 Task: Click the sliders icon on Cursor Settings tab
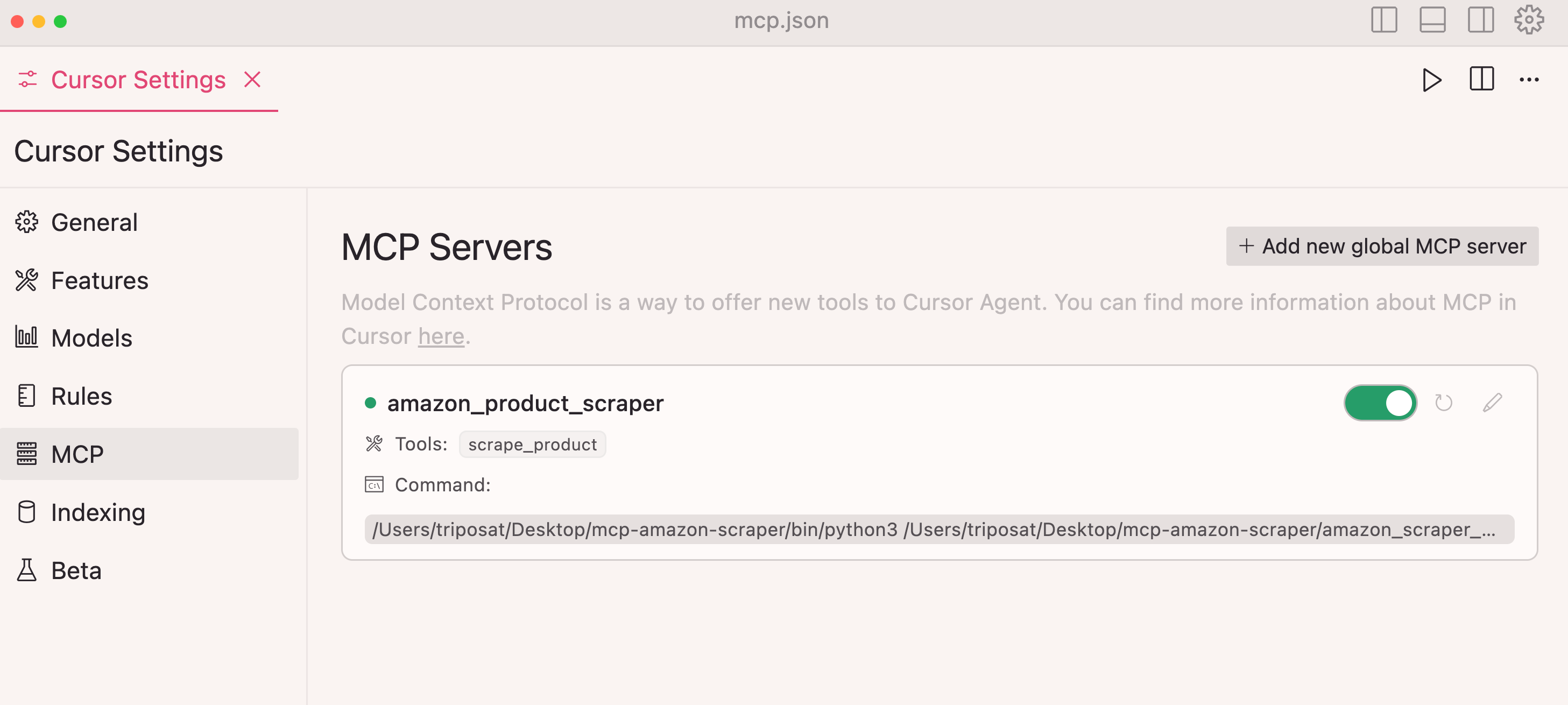tap(27, 80)
